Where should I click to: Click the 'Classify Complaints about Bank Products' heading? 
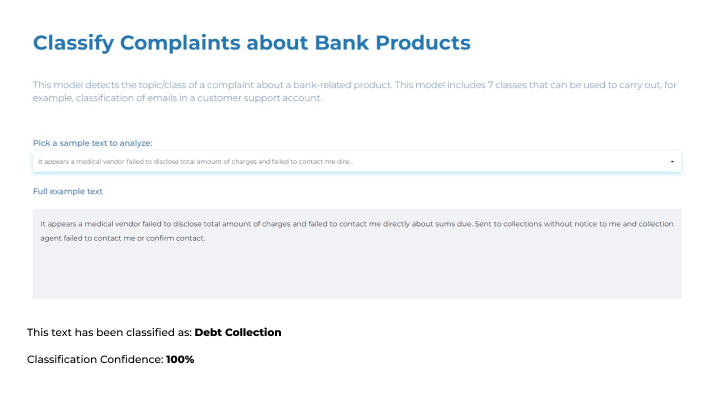point(252,43)
